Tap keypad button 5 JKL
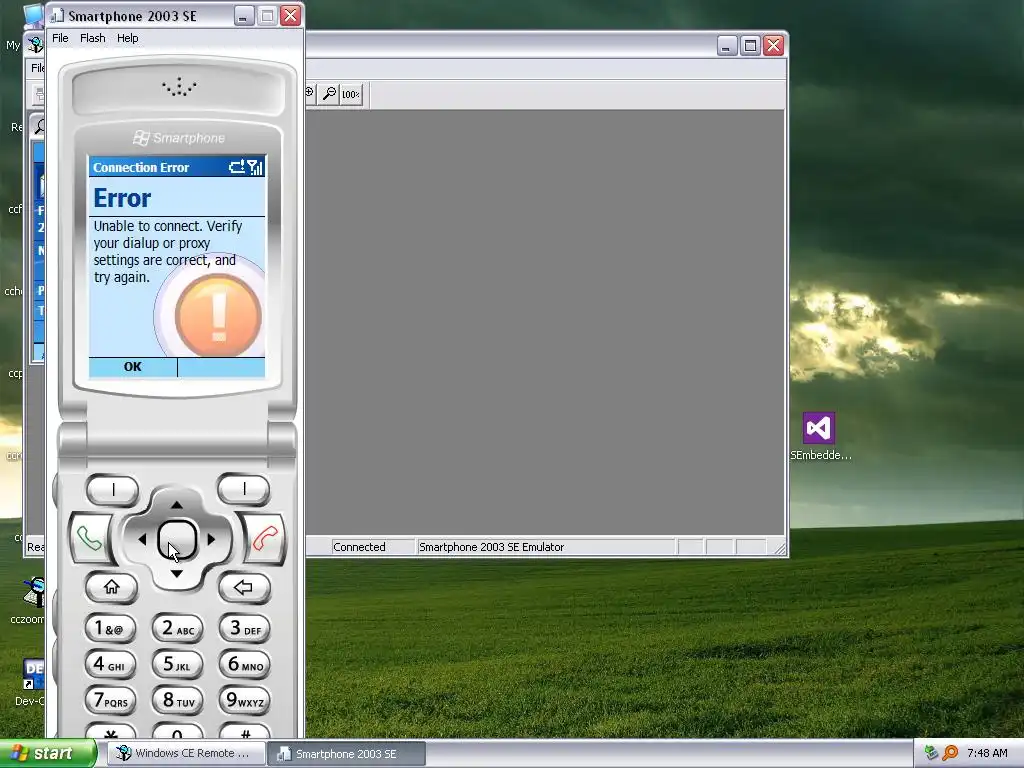This screenshot has height=768, width=1024. point(178,664)
